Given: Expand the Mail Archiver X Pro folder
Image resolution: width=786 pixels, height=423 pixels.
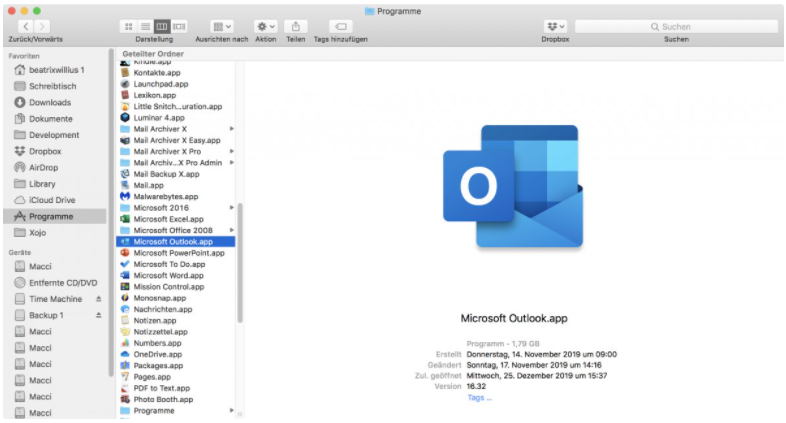Looking at the screenshot, I should tap(232, 151).
